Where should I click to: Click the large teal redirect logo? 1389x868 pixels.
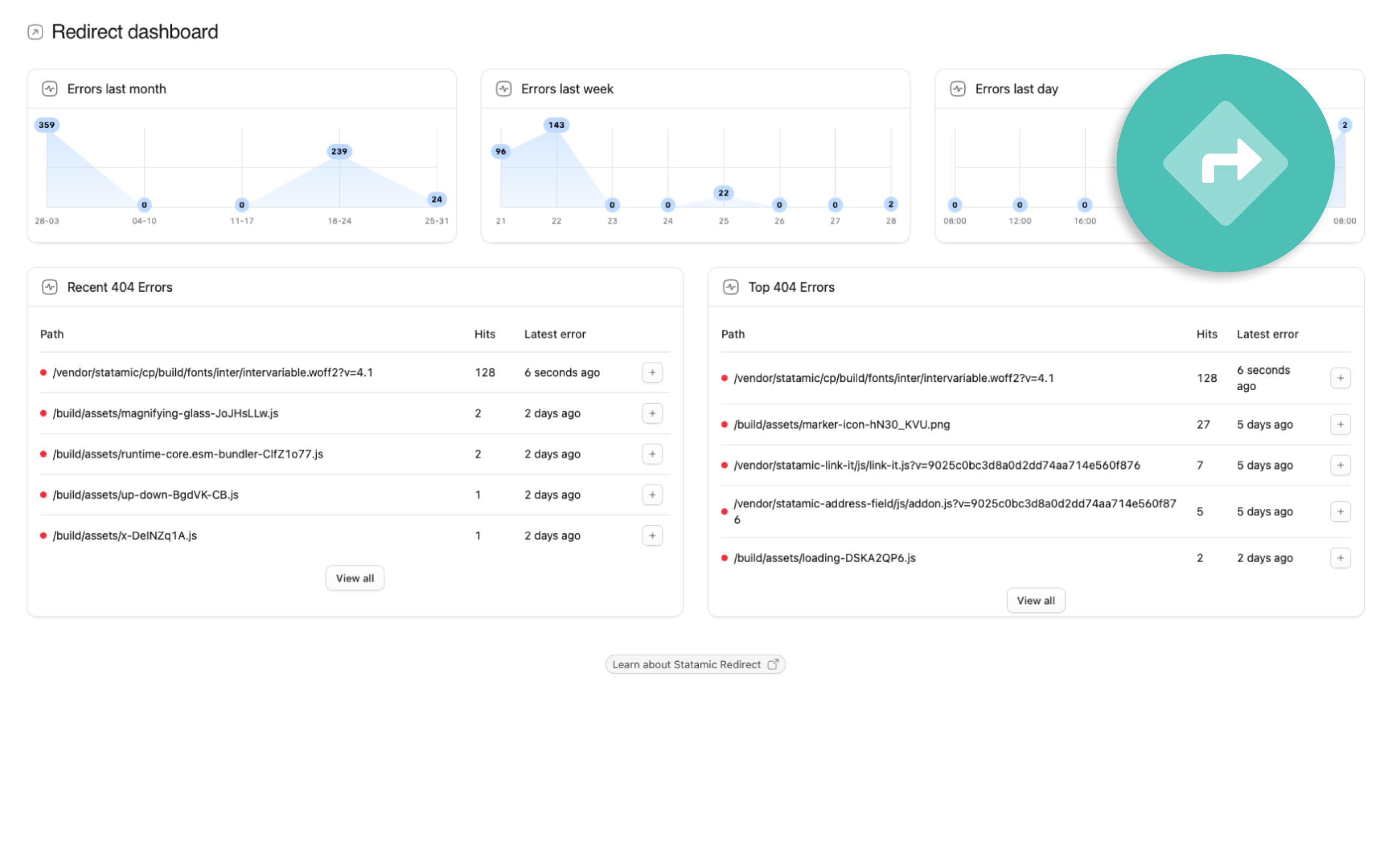pos(1225,163)
